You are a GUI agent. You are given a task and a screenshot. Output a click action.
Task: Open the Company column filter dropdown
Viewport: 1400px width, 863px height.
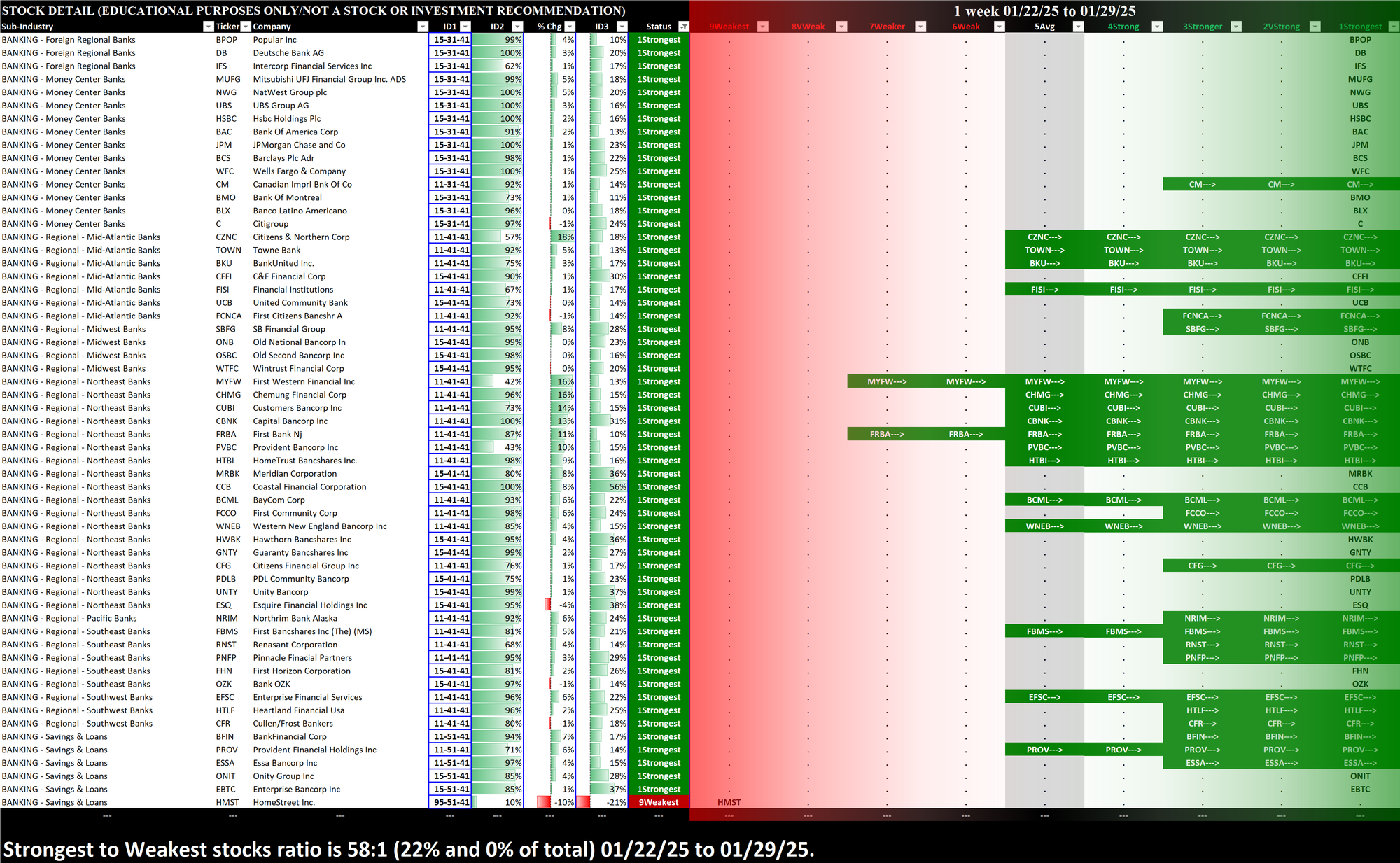pyautogui.click(x=422, y=27)
